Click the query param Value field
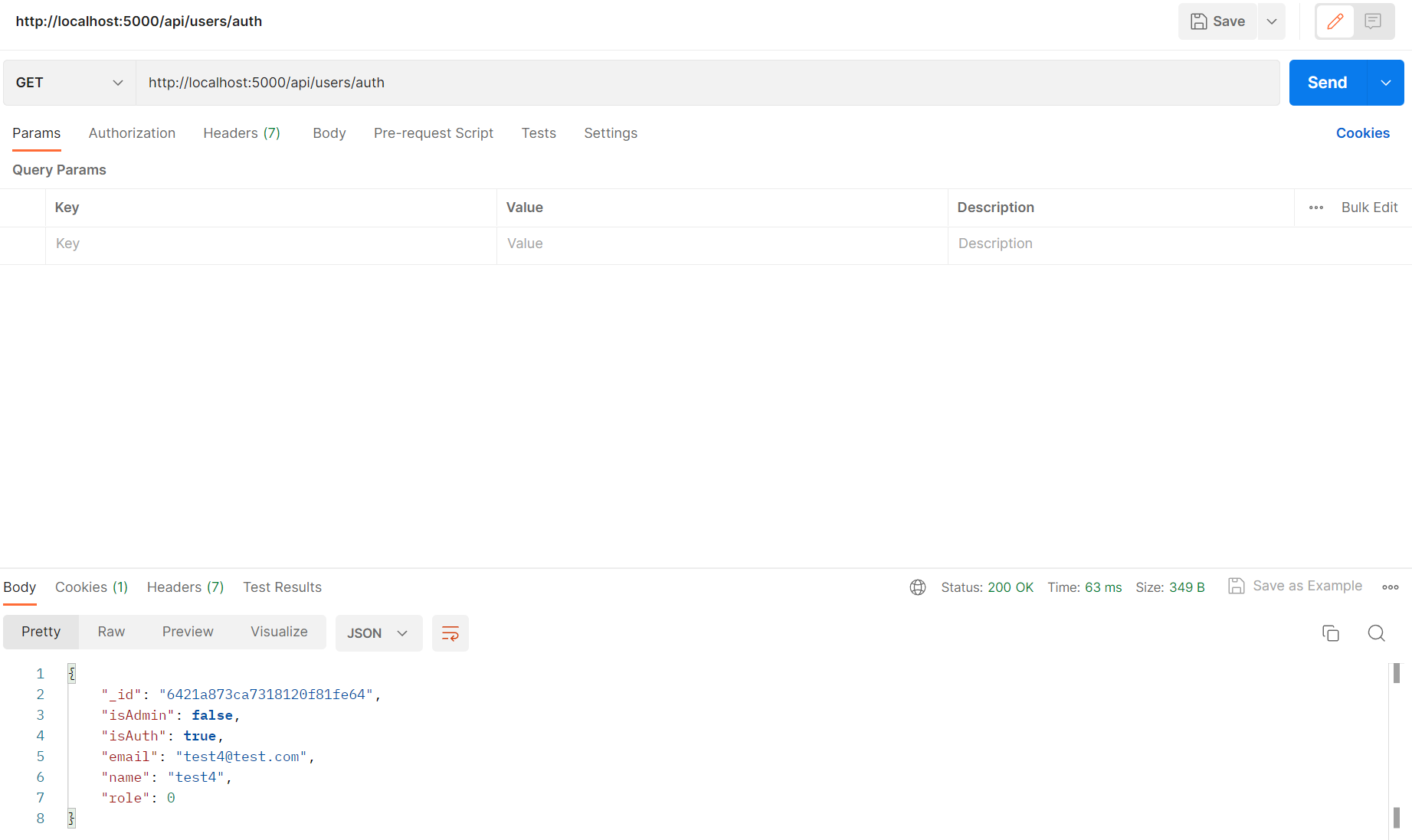The image size is (1412, 840). [x=722, y=244]
